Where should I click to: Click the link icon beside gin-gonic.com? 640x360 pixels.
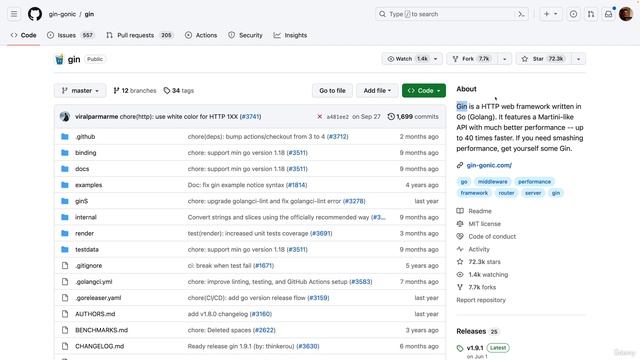click(x=460, y=165)
